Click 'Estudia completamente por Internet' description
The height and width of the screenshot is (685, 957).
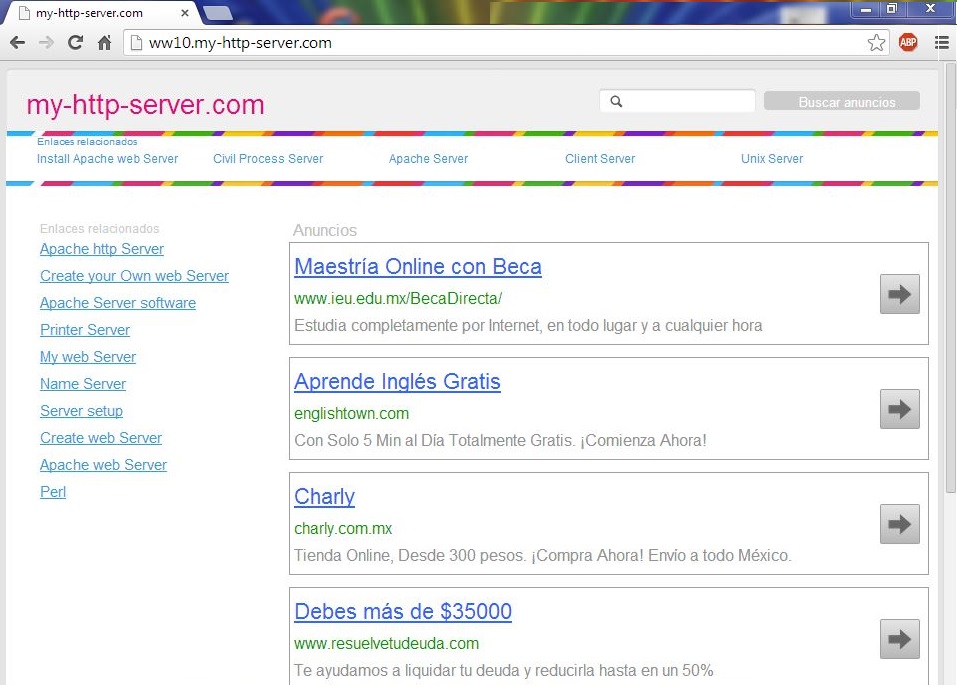[528, 325]
